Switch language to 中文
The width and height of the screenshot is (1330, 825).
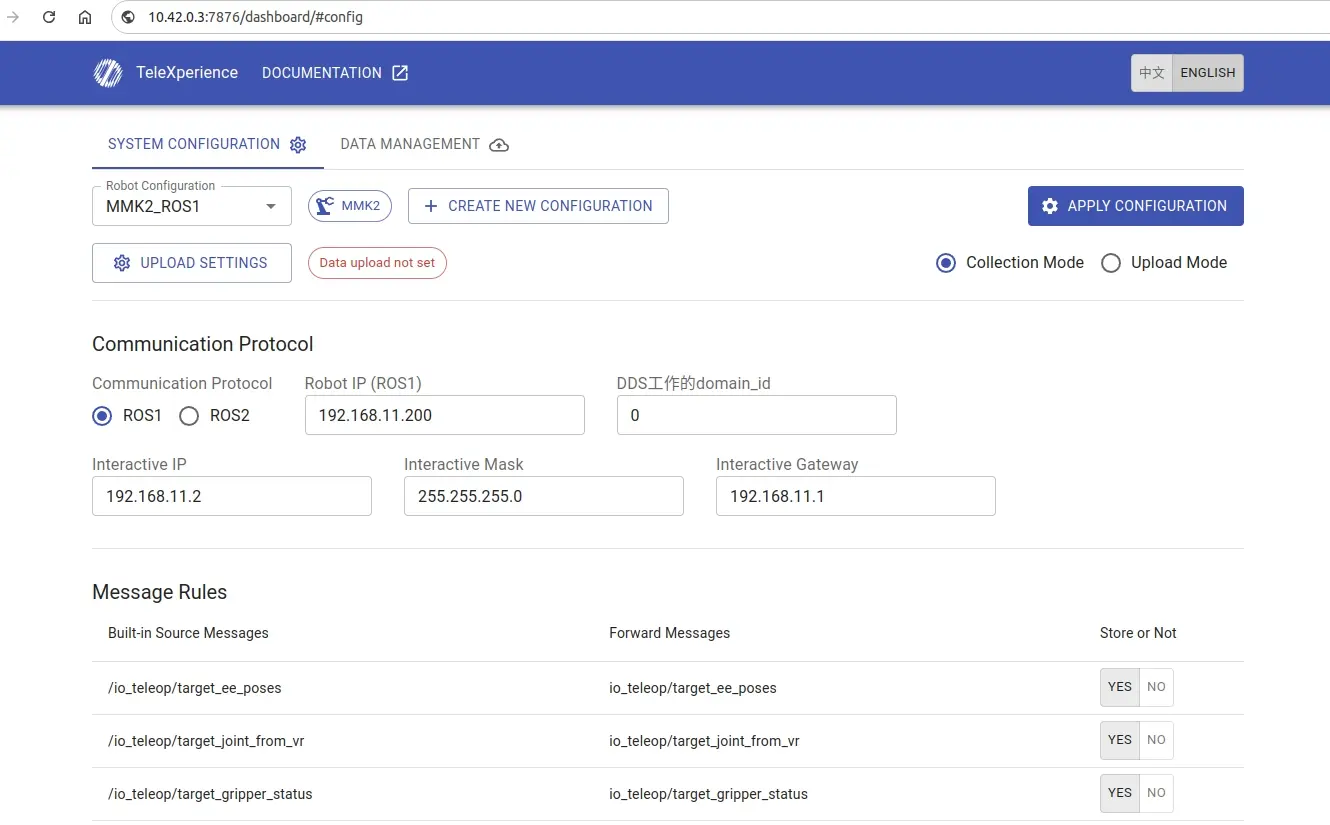tap(1152, 73)
